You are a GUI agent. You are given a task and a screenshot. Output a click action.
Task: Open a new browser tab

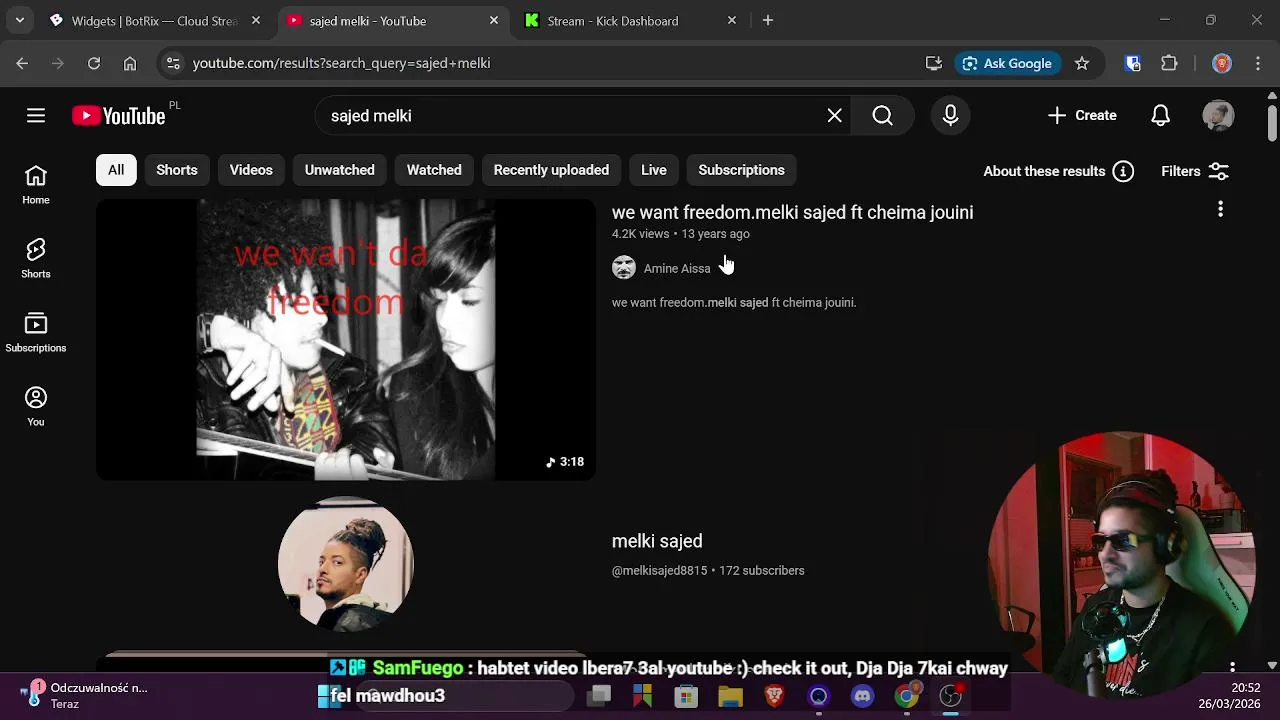pyautogui.click(x=768, y=20)
